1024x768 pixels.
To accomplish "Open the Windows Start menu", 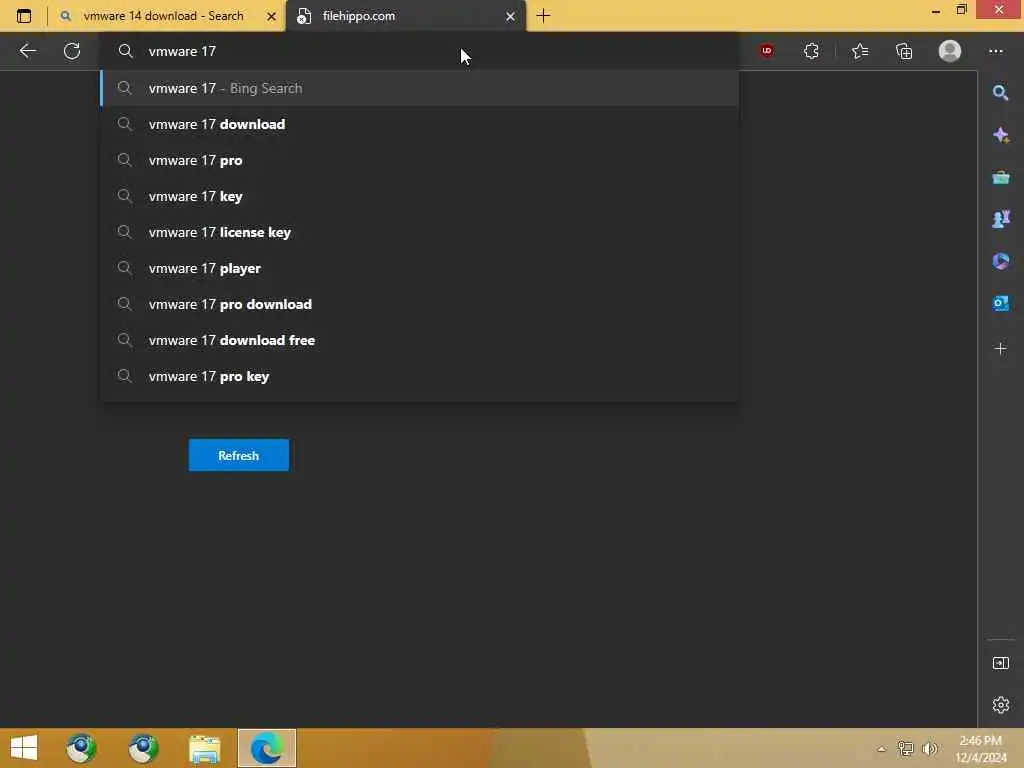I will [x=24, y=748].
